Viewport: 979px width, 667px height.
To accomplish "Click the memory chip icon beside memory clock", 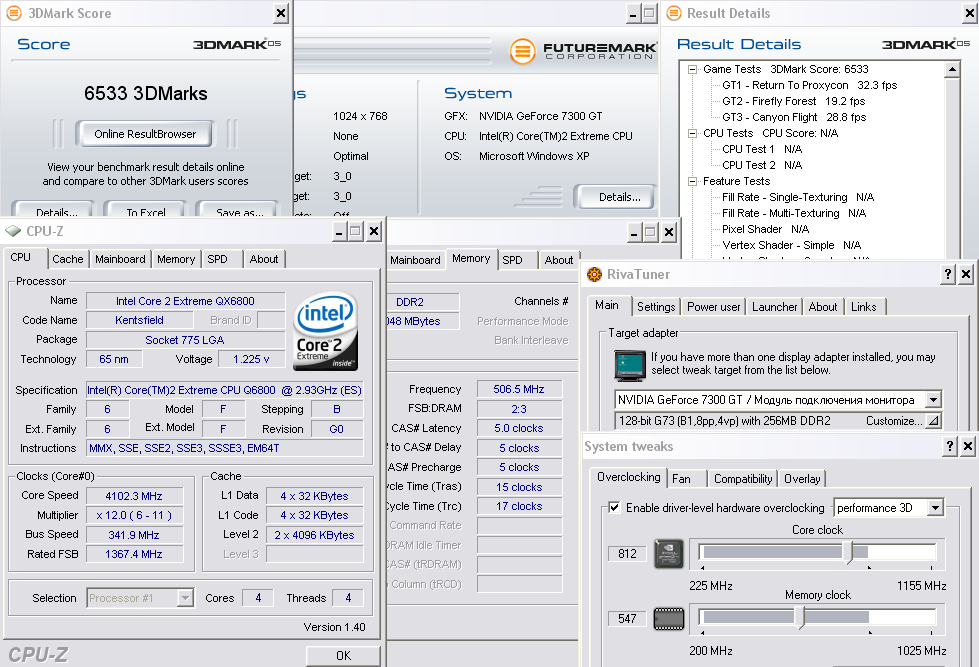I will tap(669, 619).
